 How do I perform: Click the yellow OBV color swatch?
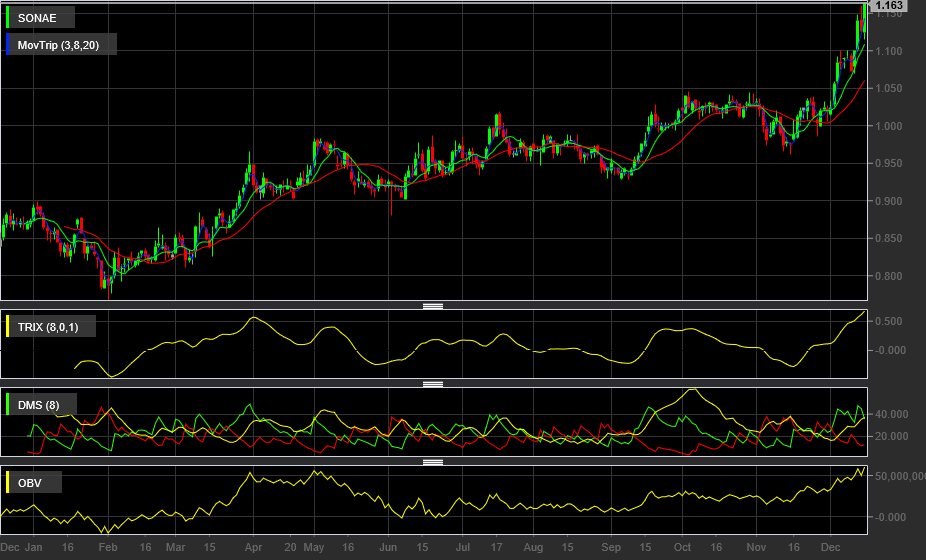[8, 483]
